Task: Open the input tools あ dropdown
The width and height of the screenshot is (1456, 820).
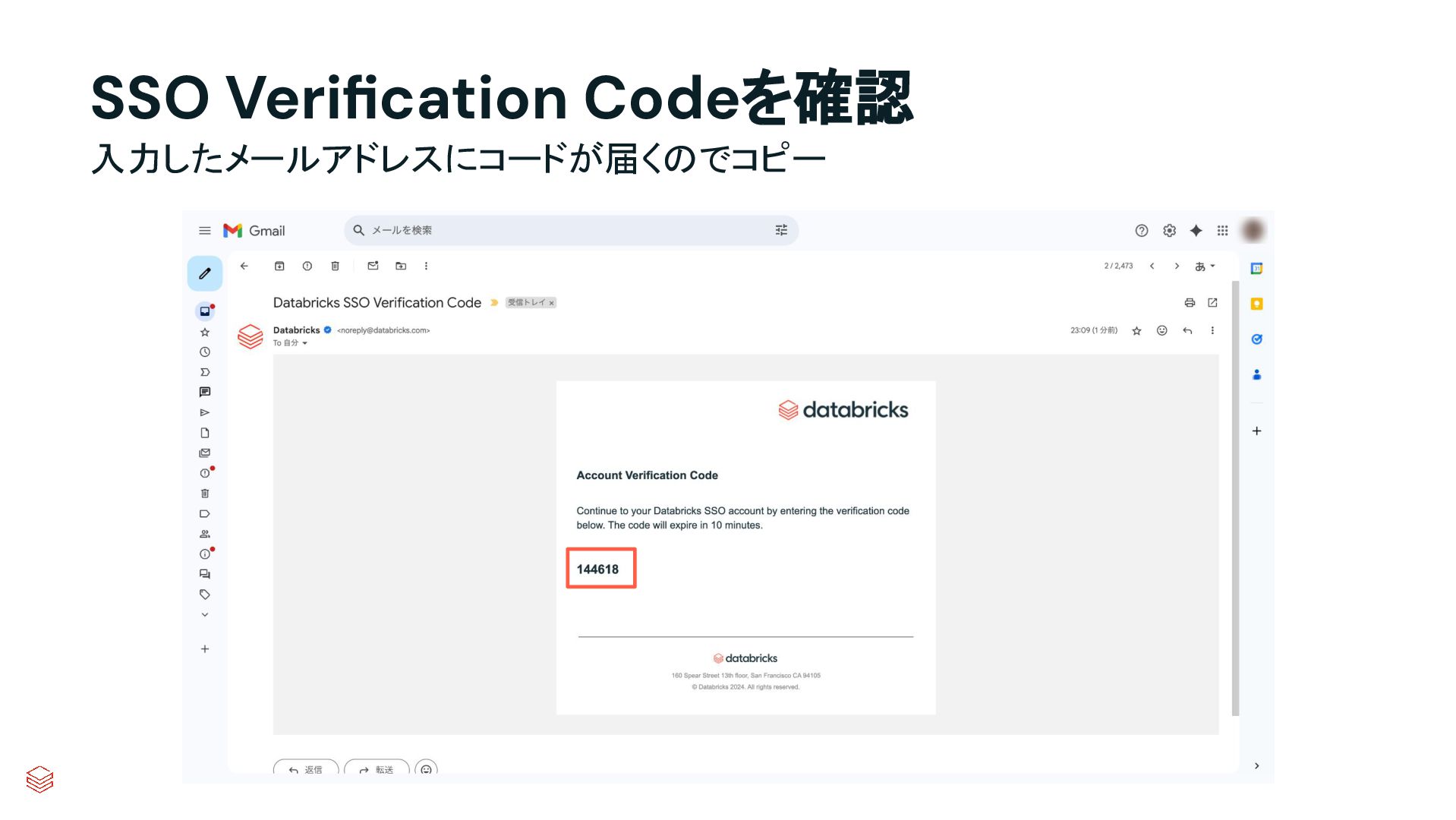Action: (1205, 266)
